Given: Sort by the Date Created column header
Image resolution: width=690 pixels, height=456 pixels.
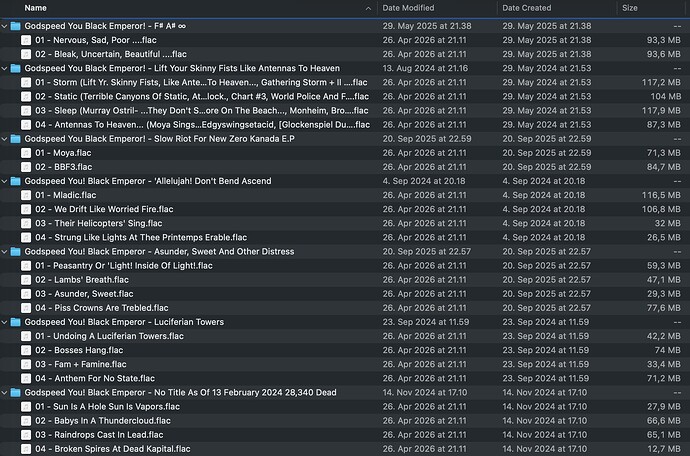Looking at the screenshot, I should tap(527, 8).
